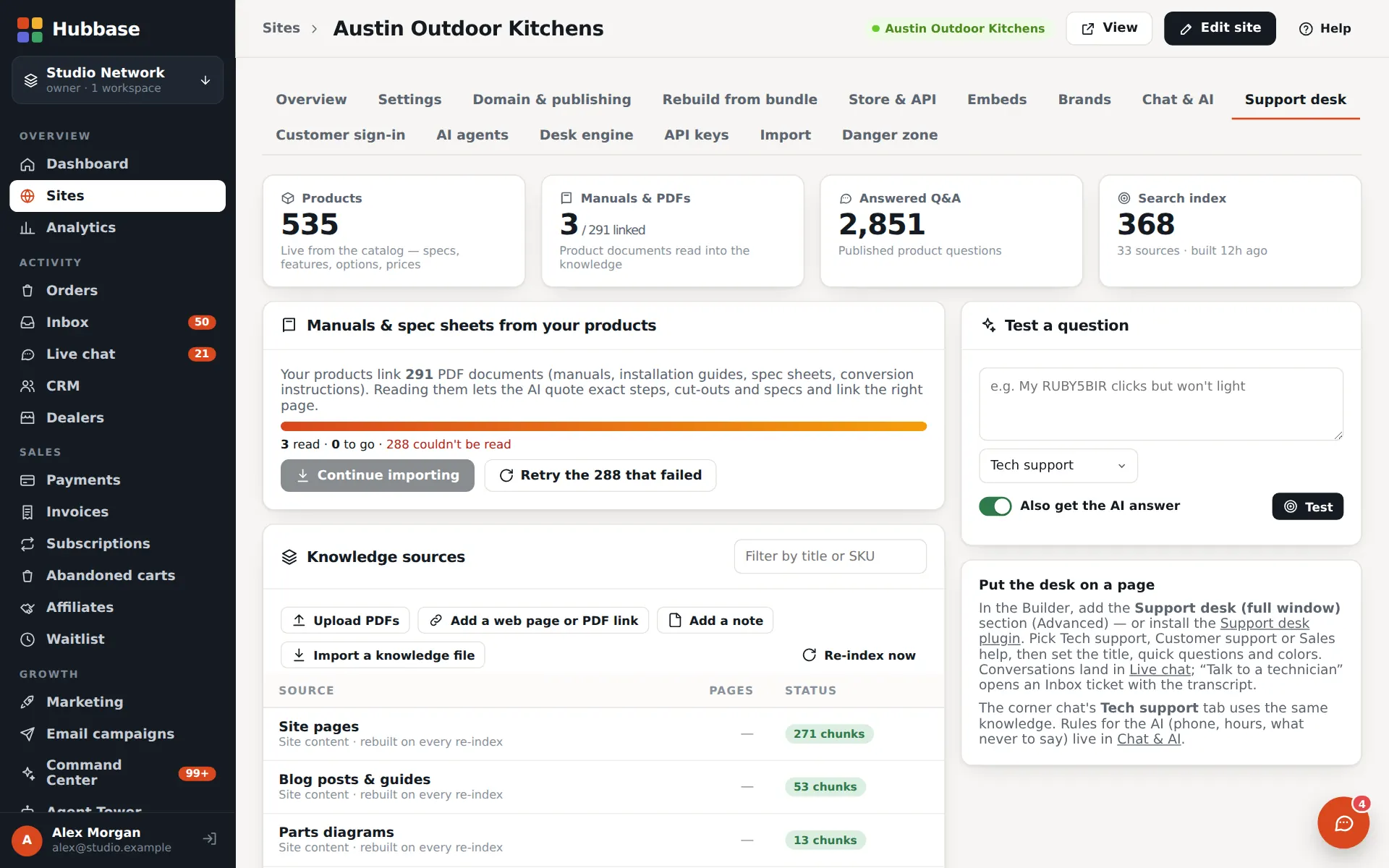Click the Test button
The image size is (1389, 868).
(1307, 507)
